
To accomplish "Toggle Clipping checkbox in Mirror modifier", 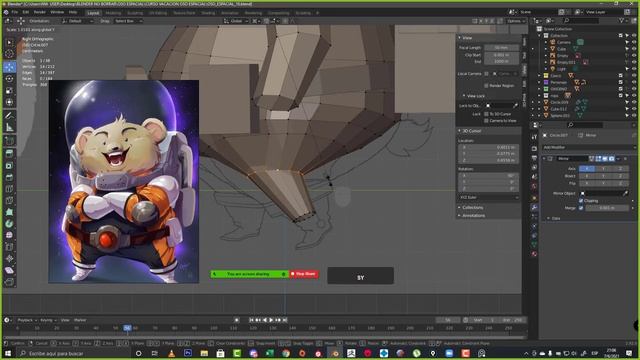I will coord(581,201).
